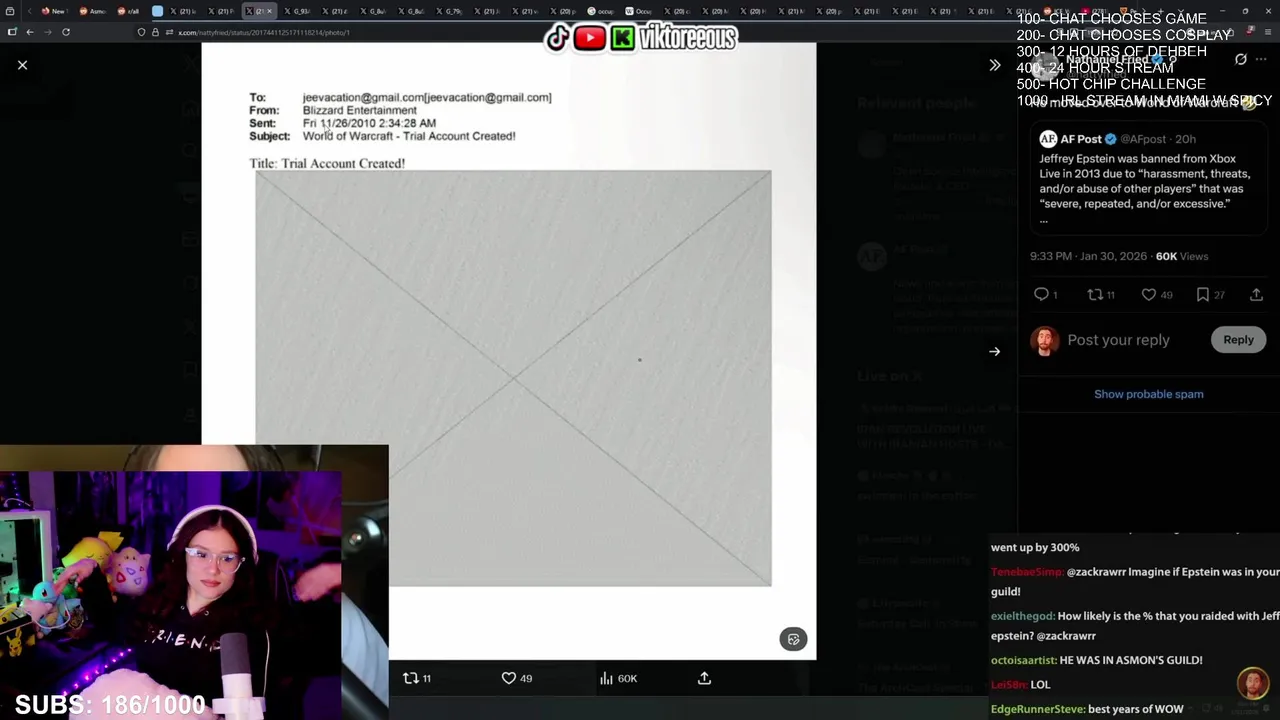Screen dimensions: 1280x720
Task: Focus the 'Post your reply' field
Action: point(1118,340)
